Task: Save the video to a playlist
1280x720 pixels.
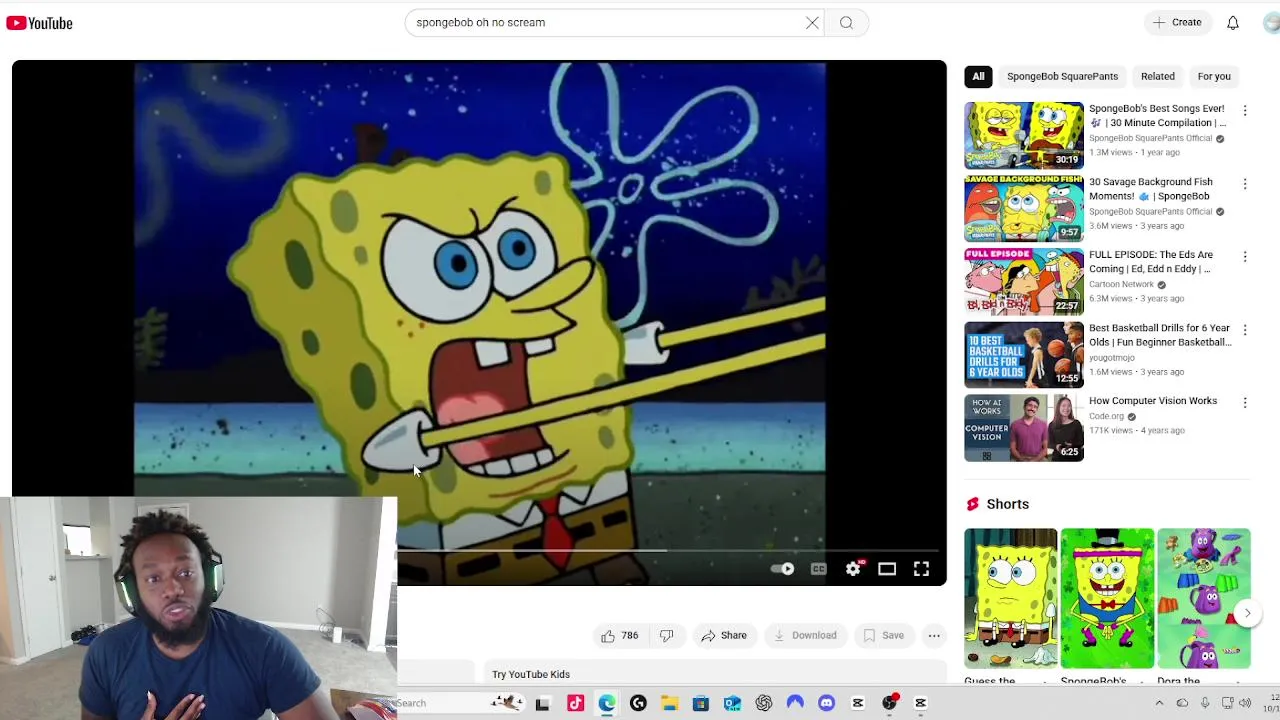Action: (x=884, y=636)
